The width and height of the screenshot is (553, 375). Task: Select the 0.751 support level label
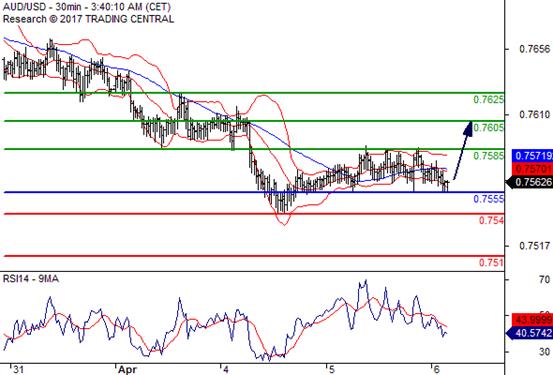click(x=491, y=262)
